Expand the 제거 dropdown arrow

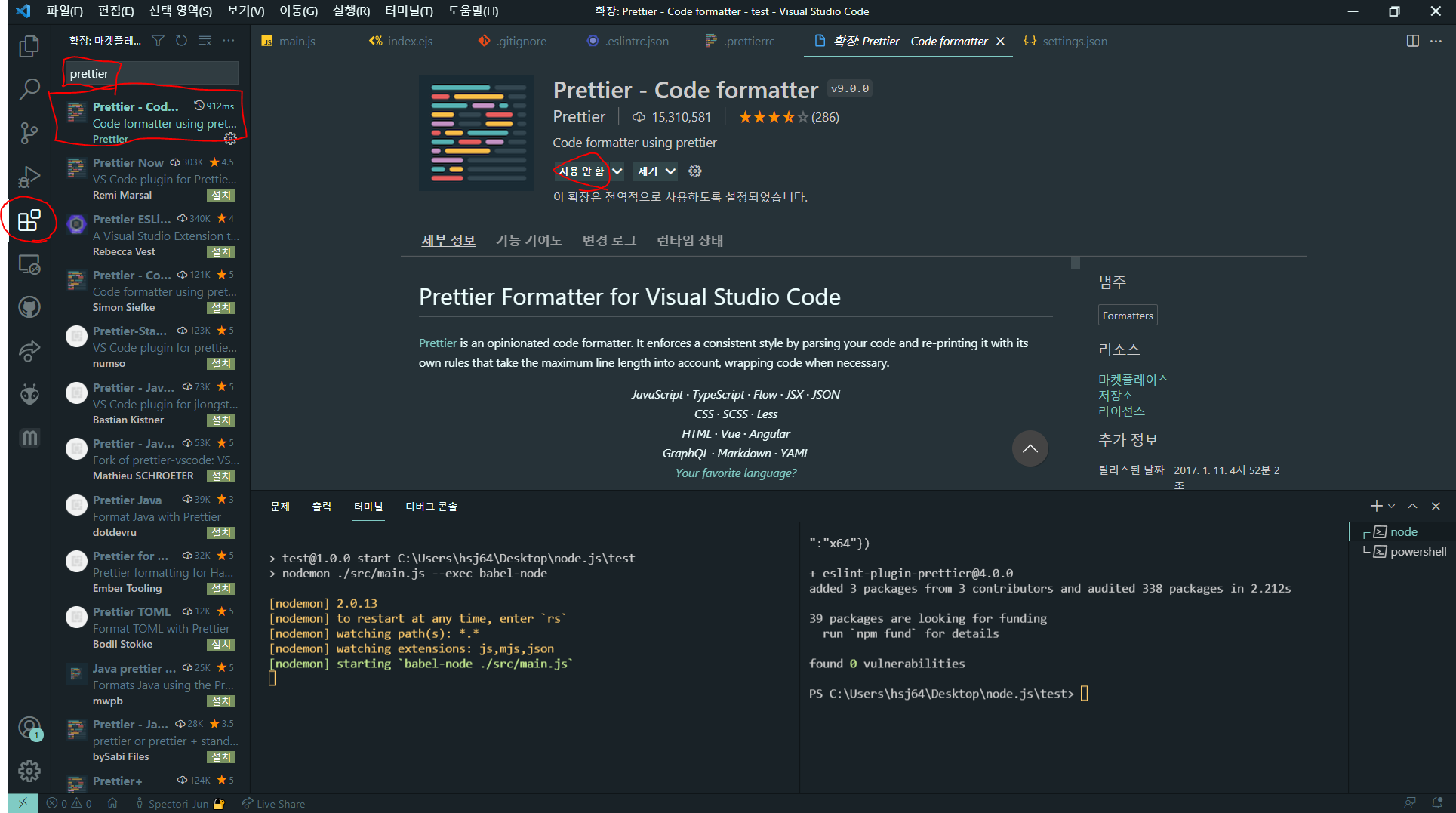670,171
